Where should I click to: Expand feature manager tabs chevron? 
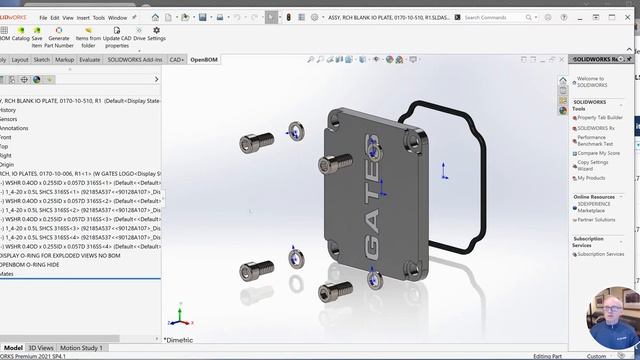(156, 79)
